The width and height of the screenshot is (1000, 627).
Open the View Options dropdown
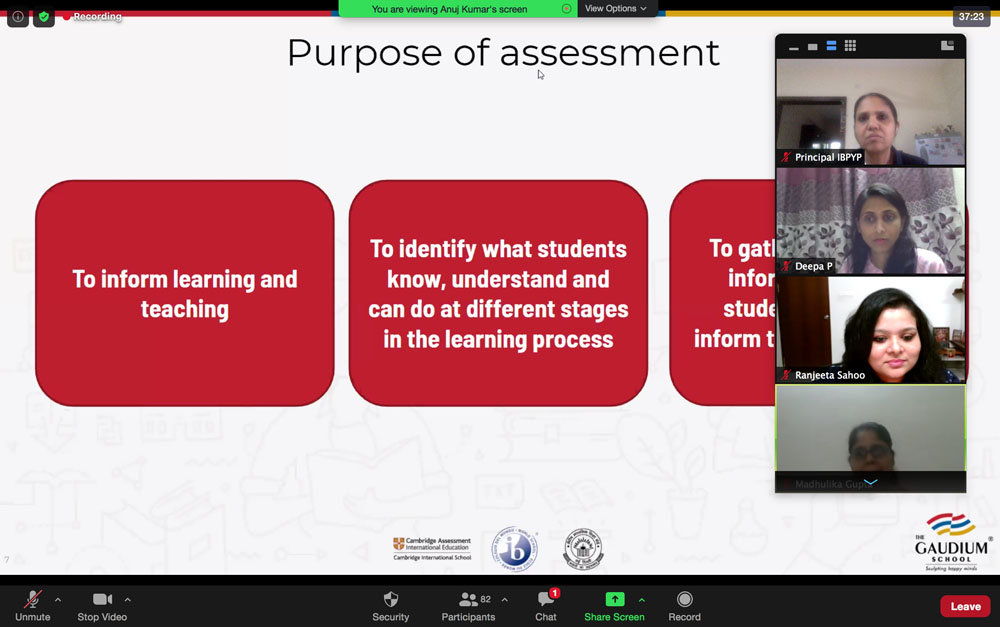click(x=616, y=8)
